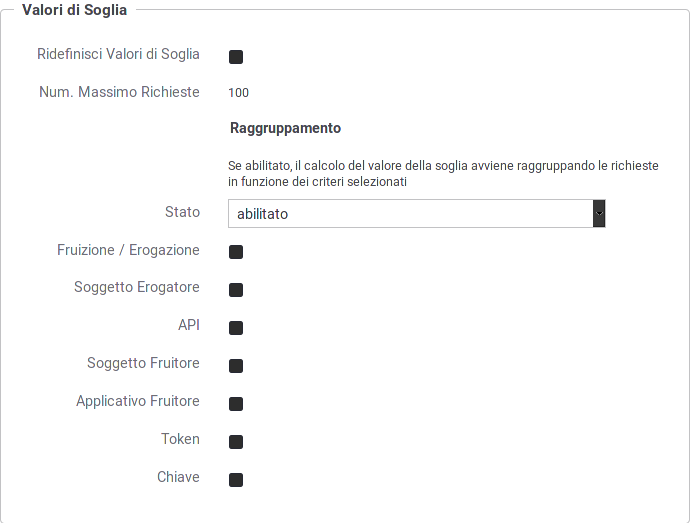Click the Soggetto Erogatore label text
The height and width of the screenshot is (523, 690).
[x=137, y=287]
